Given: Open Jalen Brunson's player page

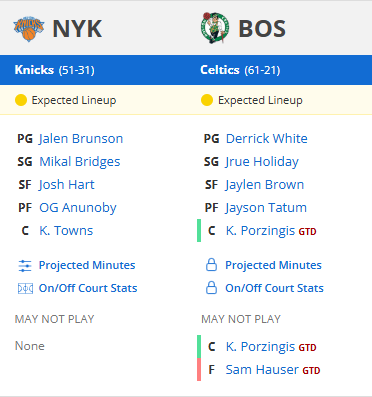Looking at the screenshot, I should 81,139.
